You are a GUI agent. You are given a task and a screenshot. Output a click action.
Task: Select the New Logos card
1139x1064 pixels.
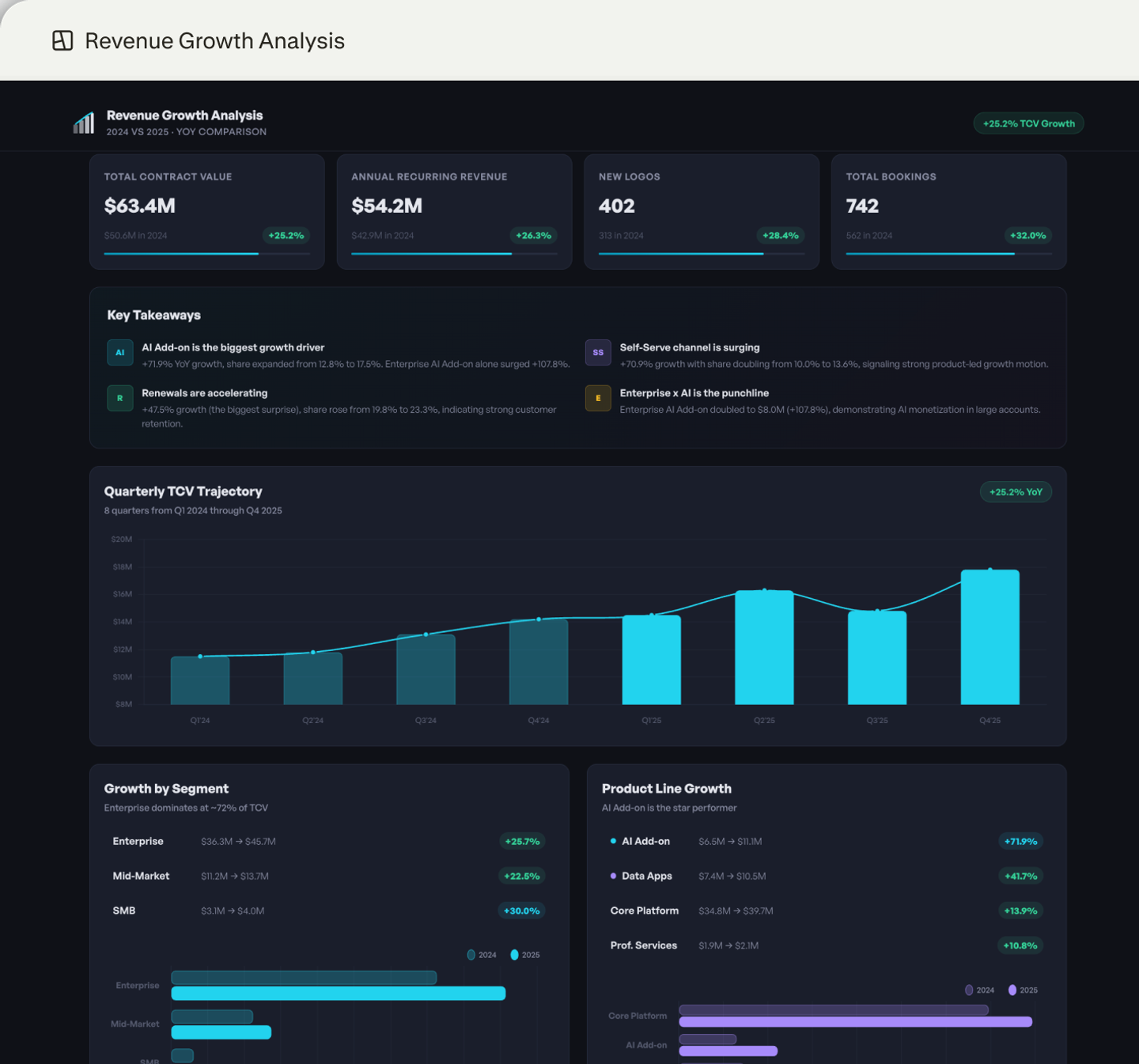702,212
